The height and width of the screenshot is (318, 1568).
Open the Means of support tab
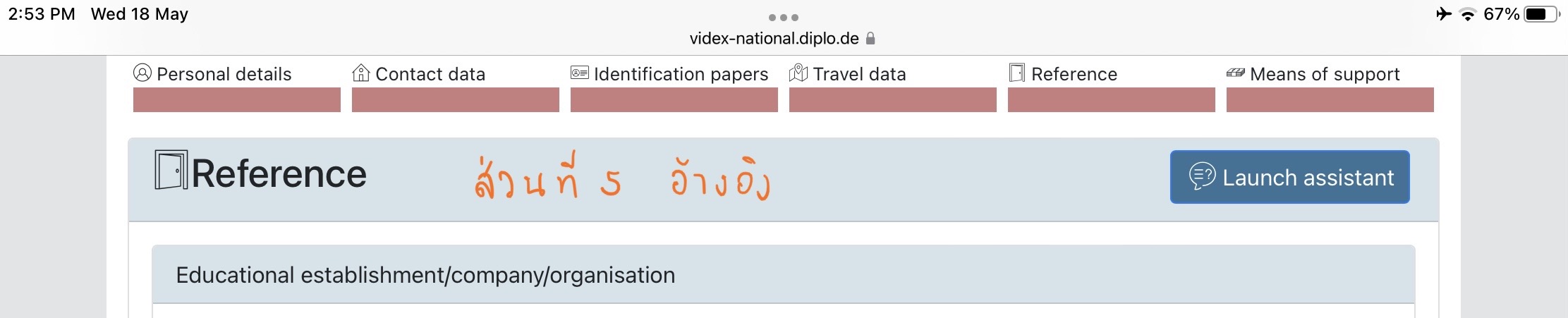tap(1325, 74)
